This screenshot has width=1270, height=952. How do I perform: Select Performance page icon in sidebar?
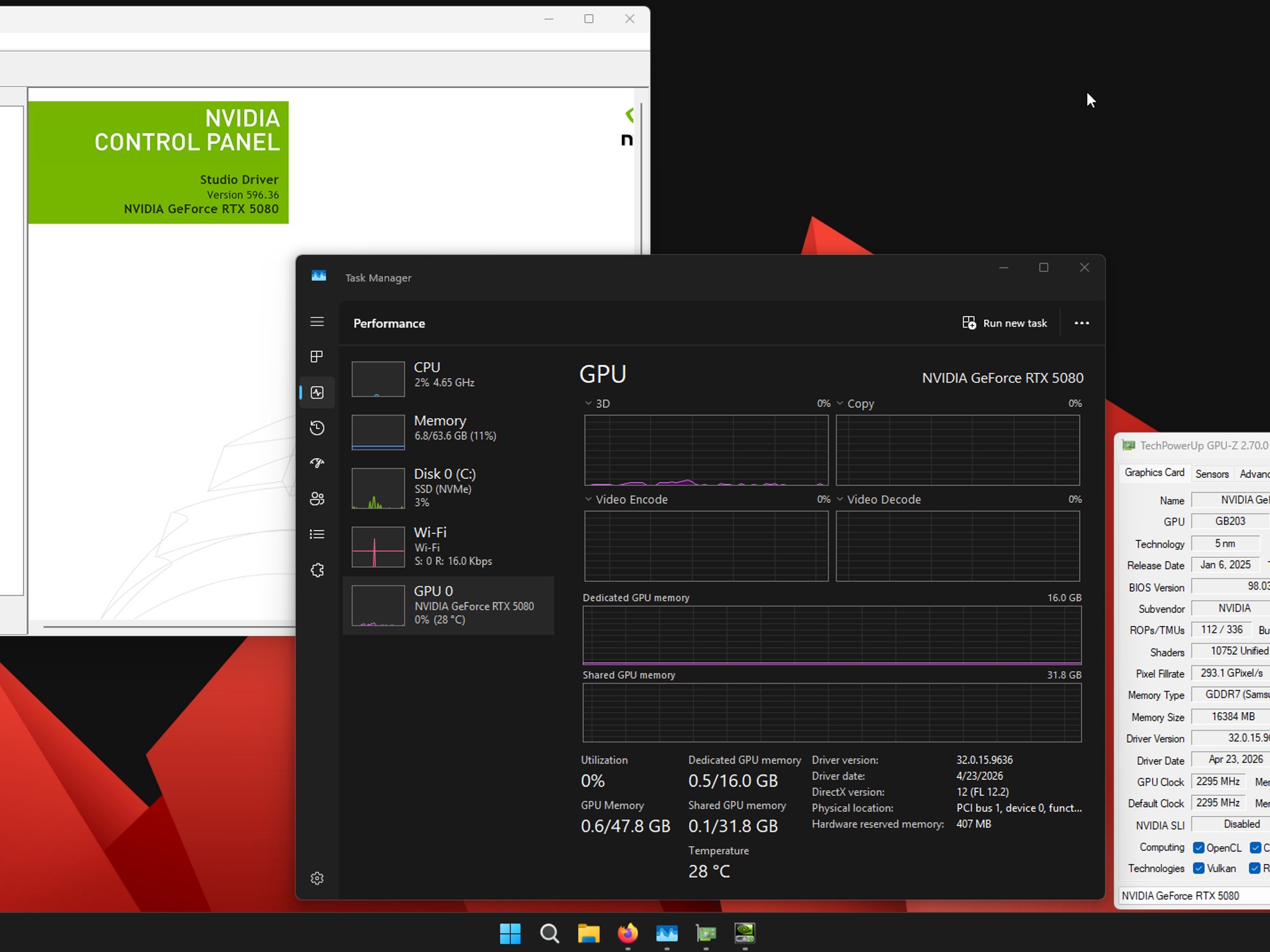click(x=317, y=392)
